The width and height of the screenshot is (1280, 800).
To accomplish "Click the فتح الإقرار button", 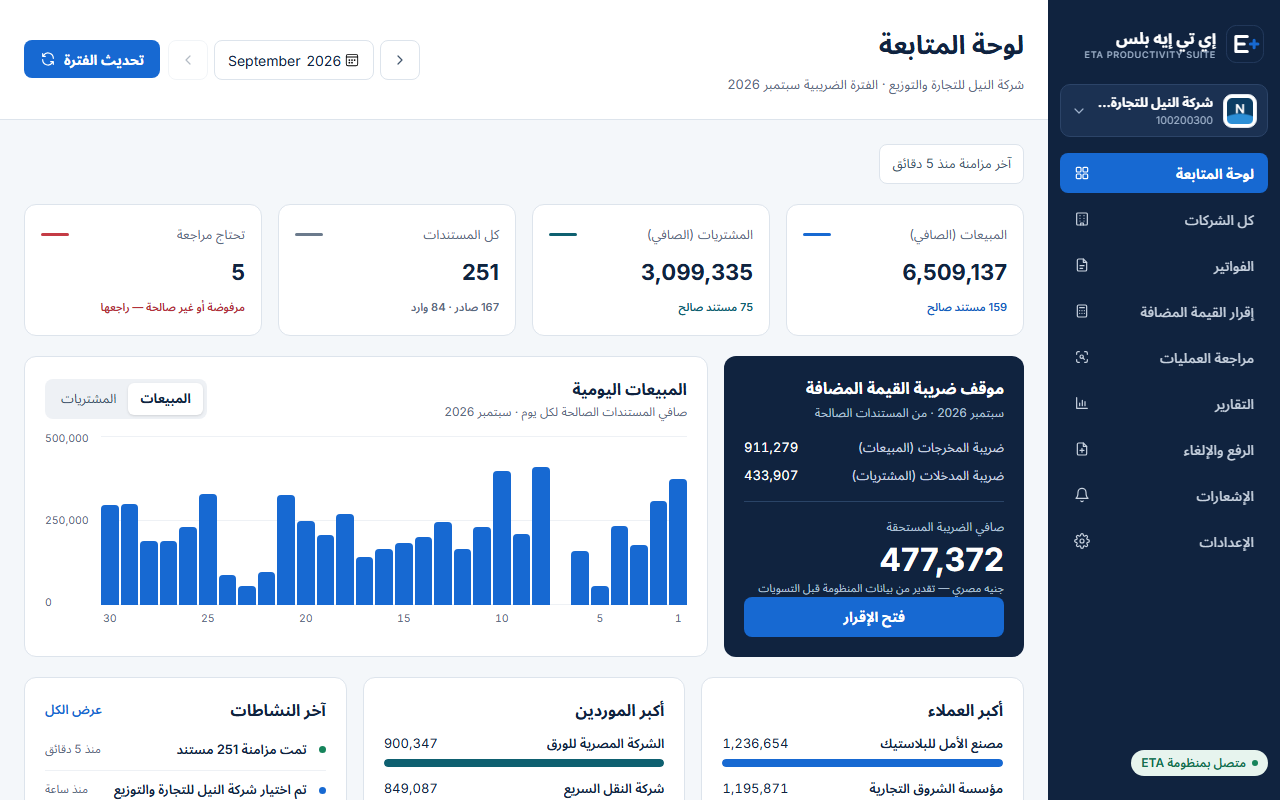I will click(x=874, y=617).
